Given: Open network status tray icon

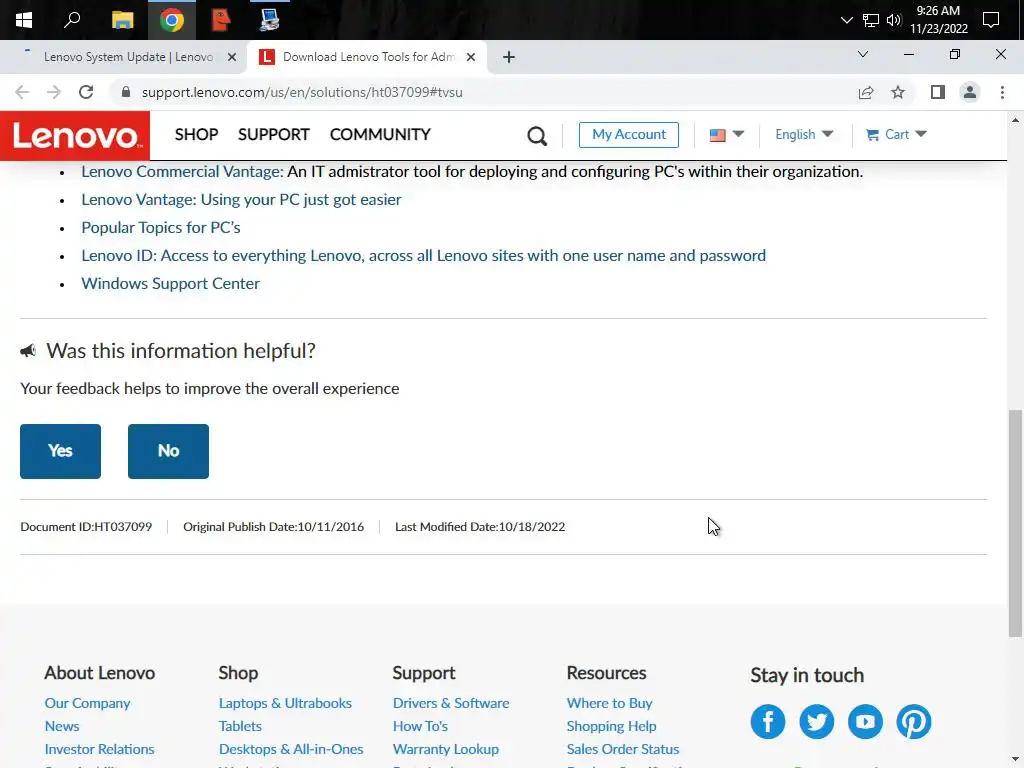Looking at the screenshot, I should 871,20.
